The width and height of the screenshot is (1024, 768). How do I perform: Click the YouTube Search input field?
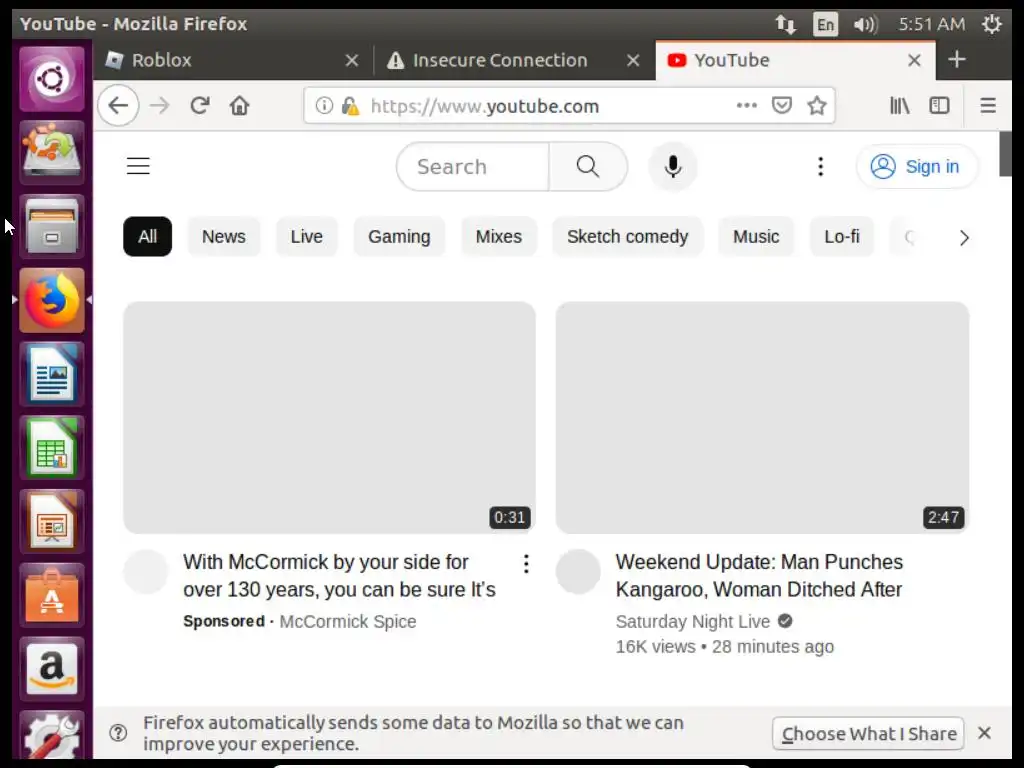(473, 167)
